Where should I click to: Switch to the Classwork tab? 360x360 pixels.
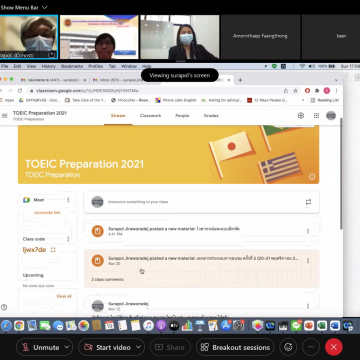(x=150, y=116)
